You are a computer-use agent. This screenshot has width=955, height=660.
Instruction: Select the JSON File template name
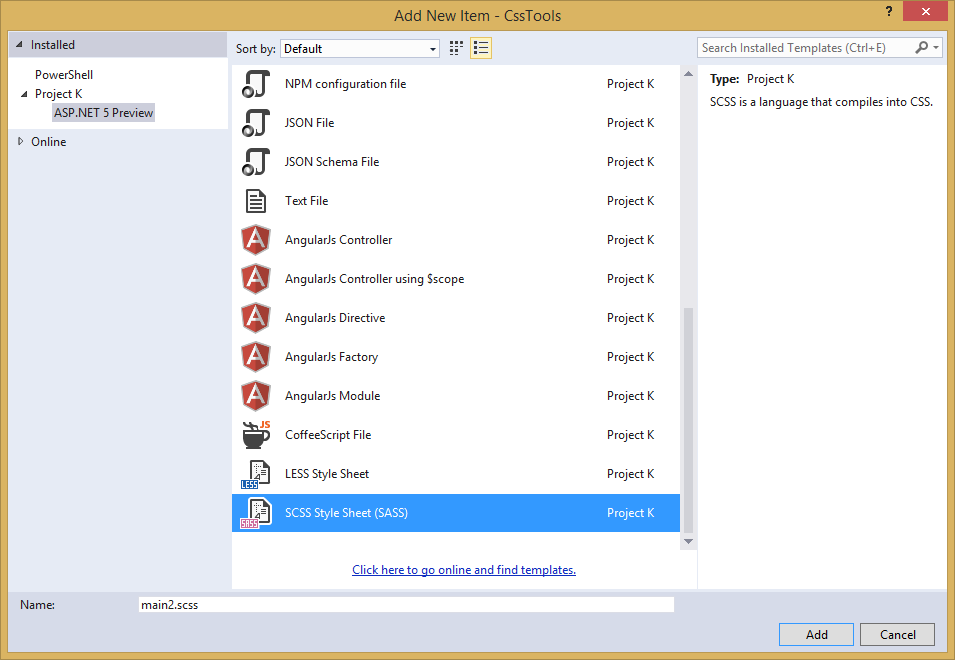(x=309, y=123)
